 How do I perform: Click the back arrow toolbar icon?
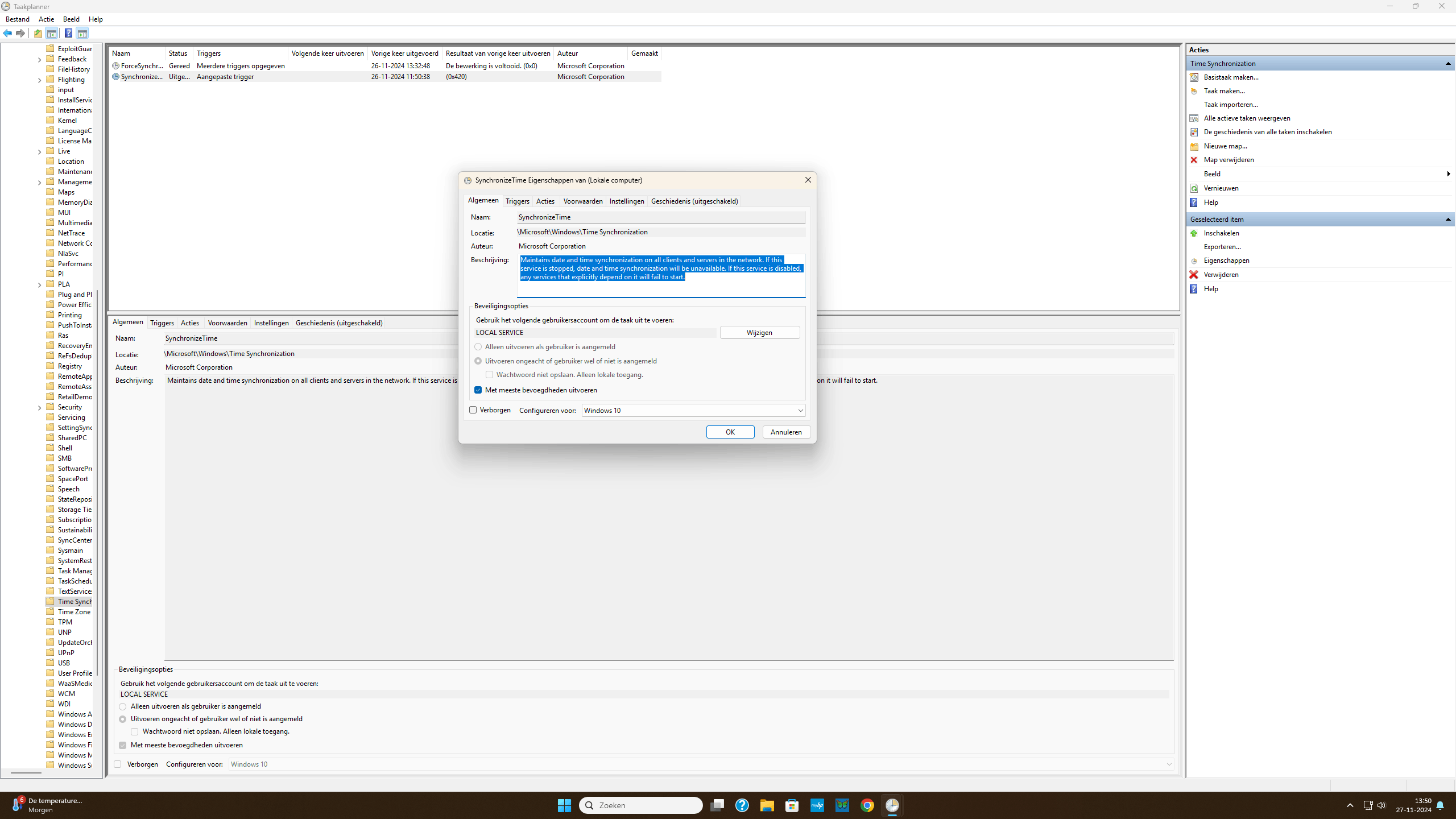[7, 33]
